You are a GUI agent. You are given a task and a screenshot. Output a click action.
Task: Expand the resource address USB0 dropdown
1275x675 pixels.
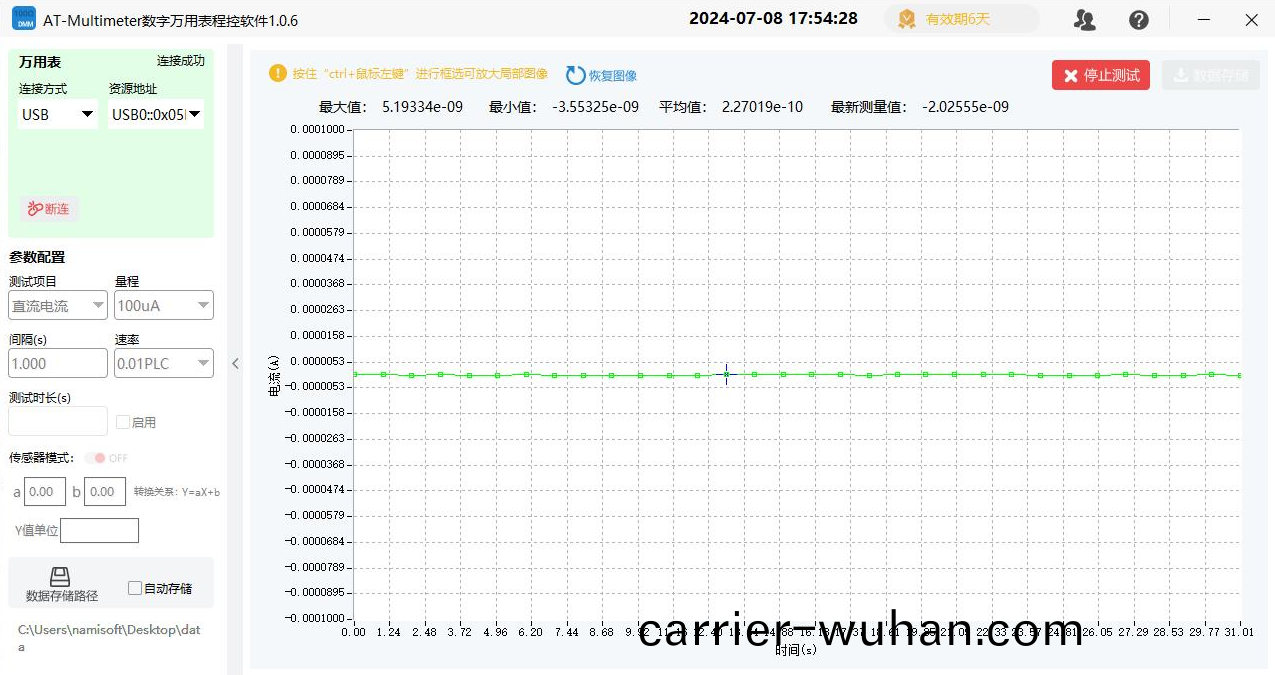coord(156,115)
